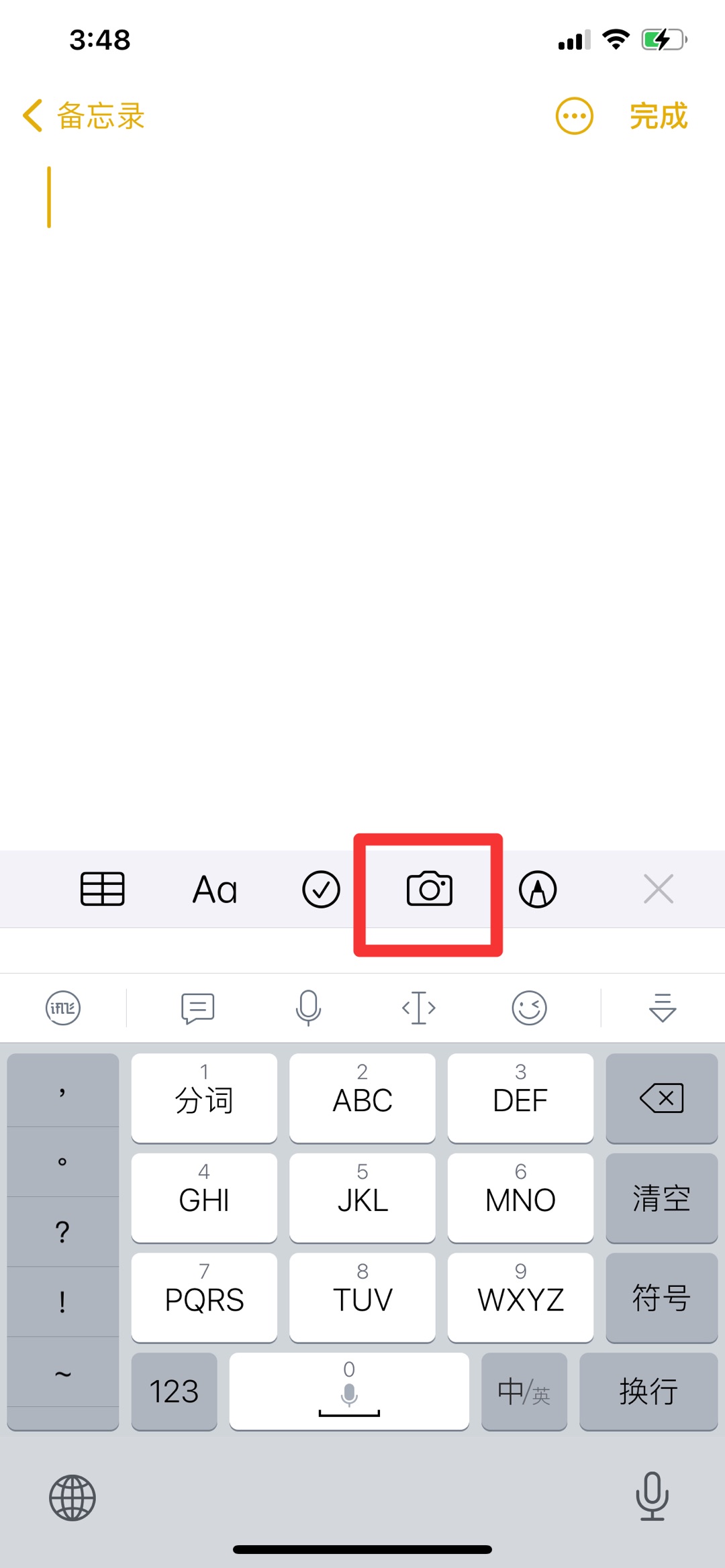Tap the 换行 newline key

[x=648, y=1391]
